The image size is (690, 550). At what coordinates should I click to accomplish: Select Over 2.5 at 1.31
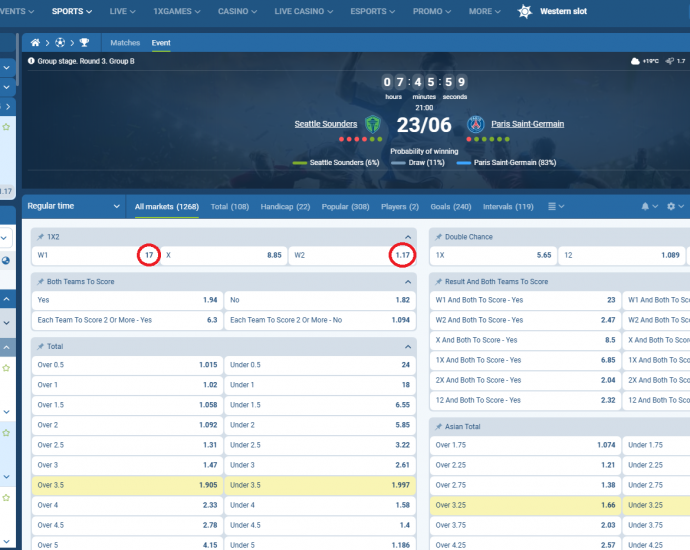[x=127, y=445]
